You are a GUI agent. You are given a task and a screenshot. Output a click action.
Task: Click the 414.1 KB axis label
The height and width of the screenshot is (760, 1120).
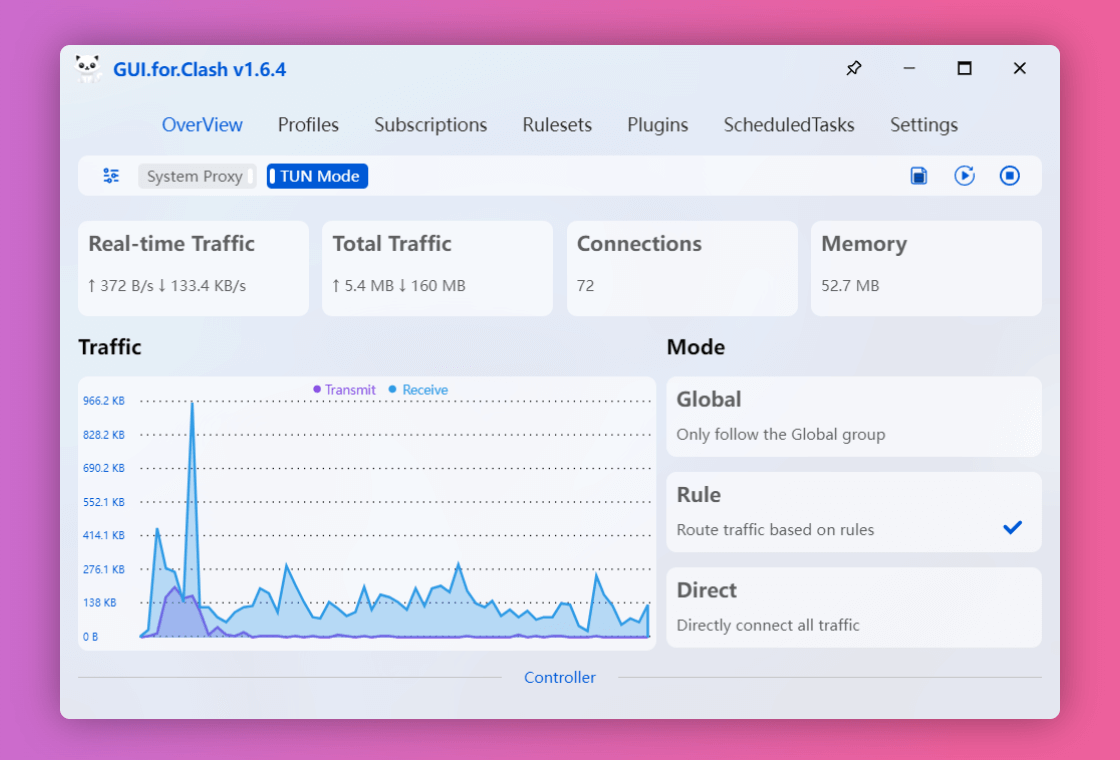(x=104, y=535)
